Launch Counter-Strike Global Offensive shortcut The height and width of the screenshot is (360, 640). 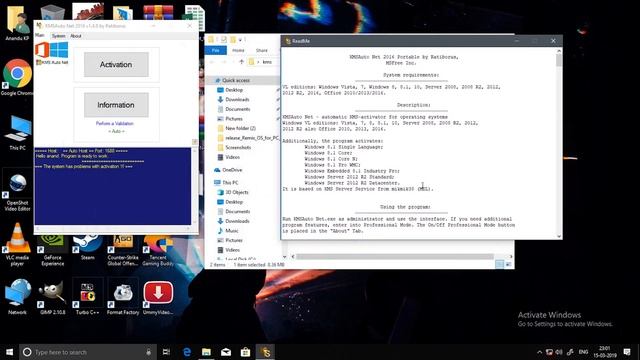122,250
